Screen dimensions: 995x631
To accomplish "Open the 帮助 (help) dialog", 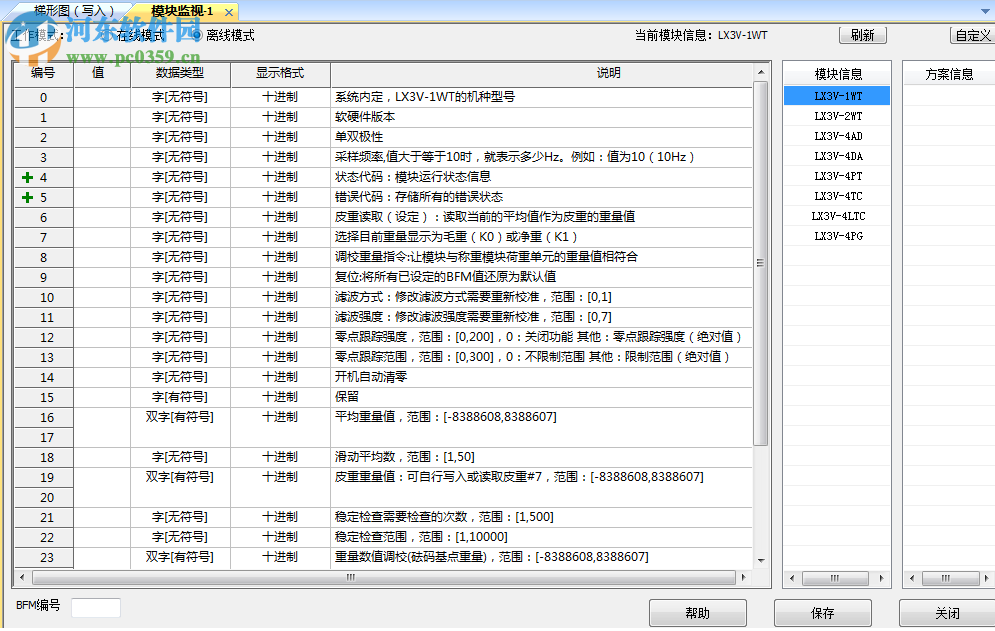I will click(698, 612).
